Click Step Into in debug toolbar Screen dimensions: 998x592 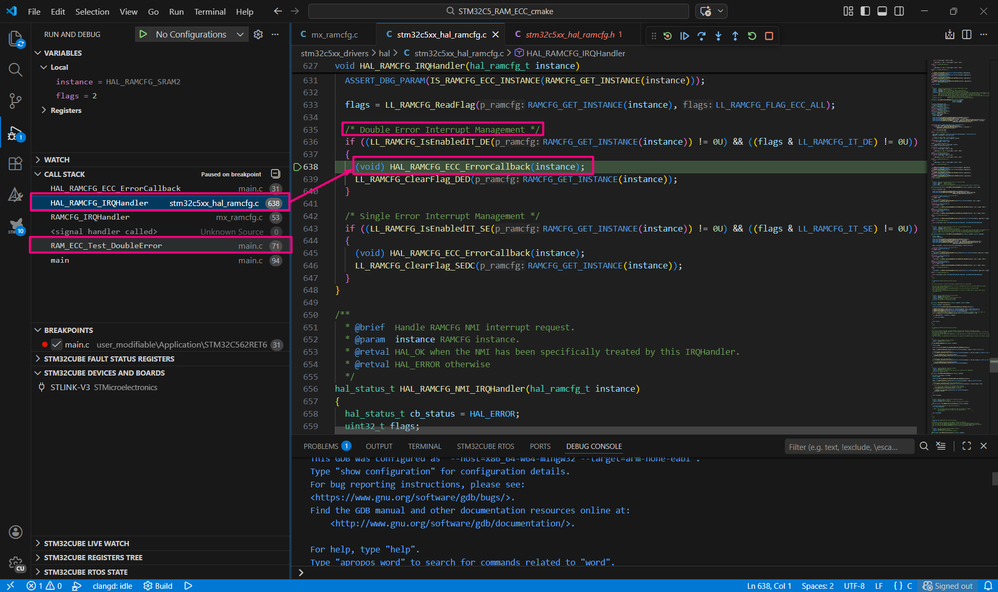[718, 36]
